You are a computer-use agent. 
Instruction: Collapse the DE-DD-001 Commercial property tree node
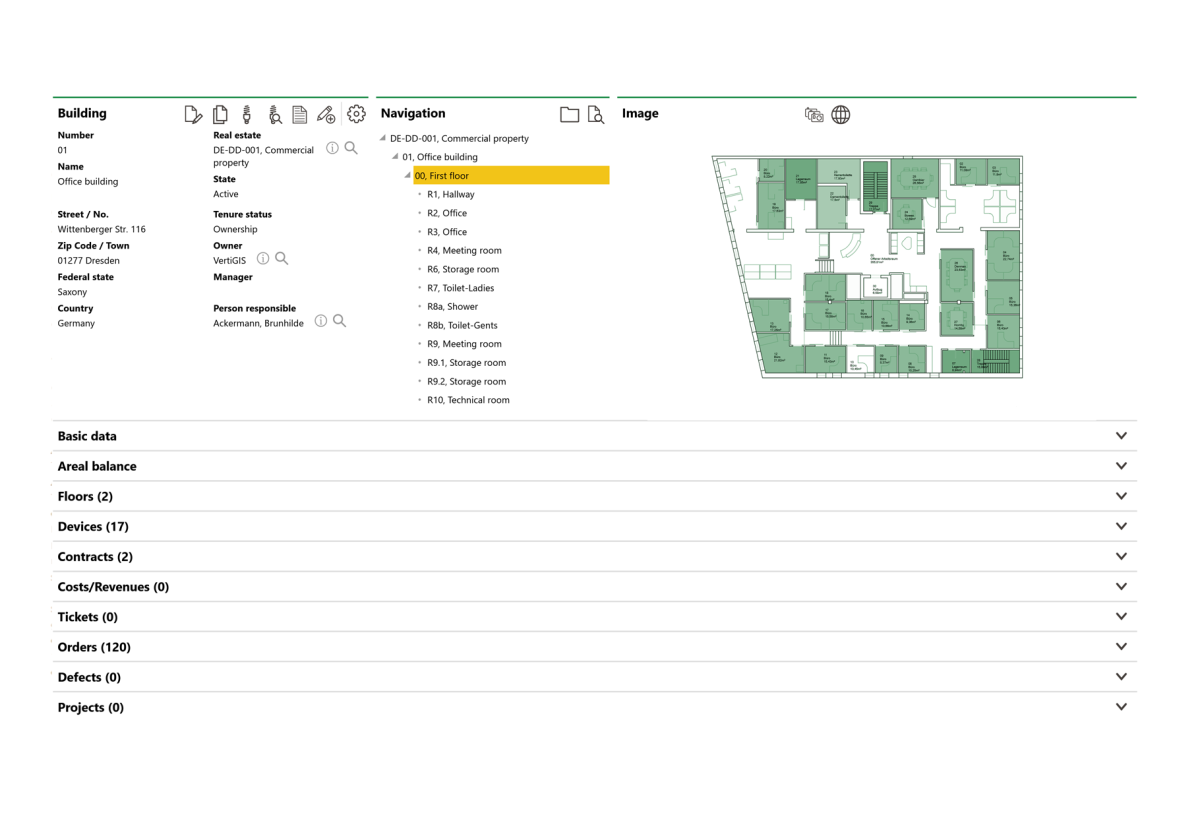pyautogui.click(x=382, y=138)
